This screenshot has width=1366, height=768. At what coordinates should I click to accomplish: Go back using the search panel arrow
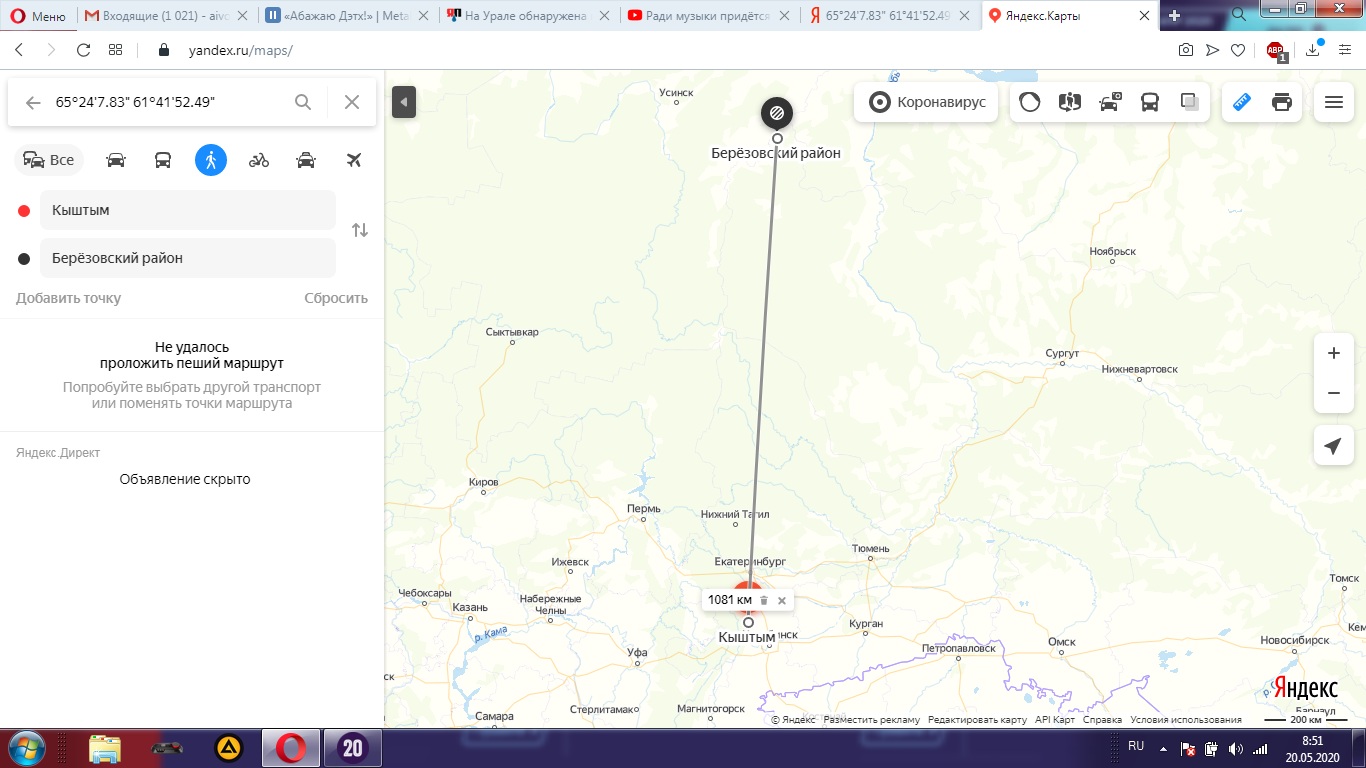point(33,102)
